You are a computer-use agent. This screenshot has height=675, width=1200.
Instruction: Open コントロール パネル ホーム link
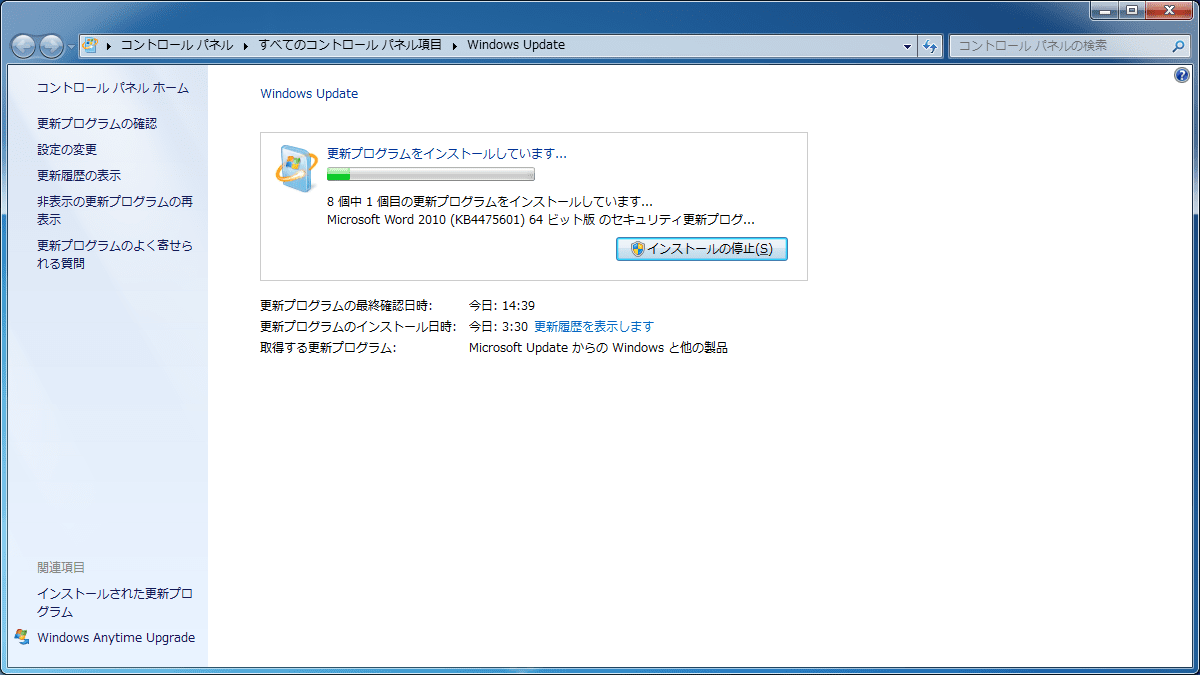pyautogui.click(x=113, y=88)
